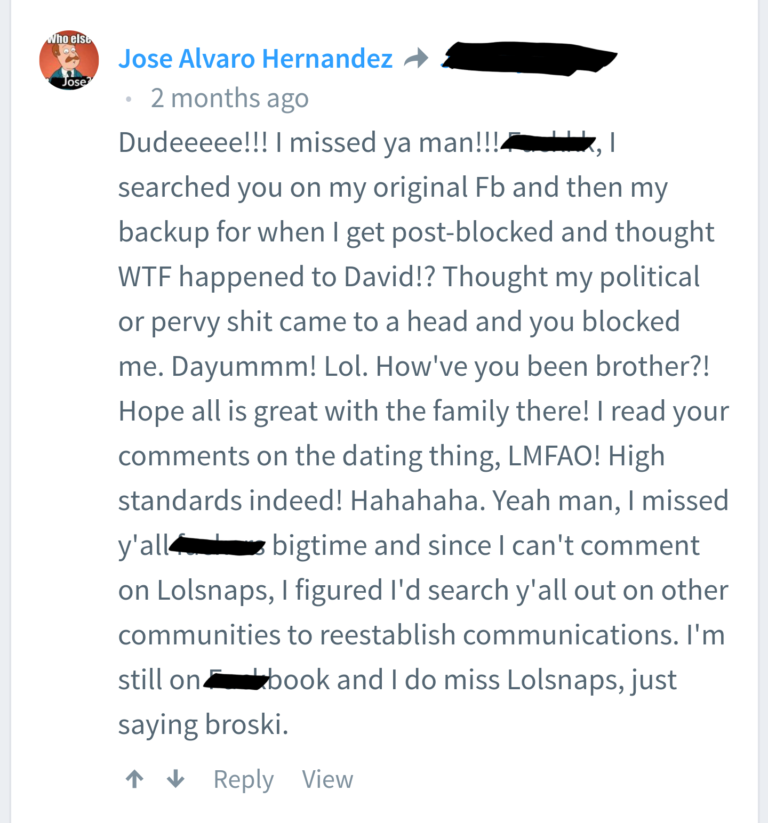The image size is (768, 823).
Task: Open Jose's cartoon profile avatar
Action: tap(68, 60)
